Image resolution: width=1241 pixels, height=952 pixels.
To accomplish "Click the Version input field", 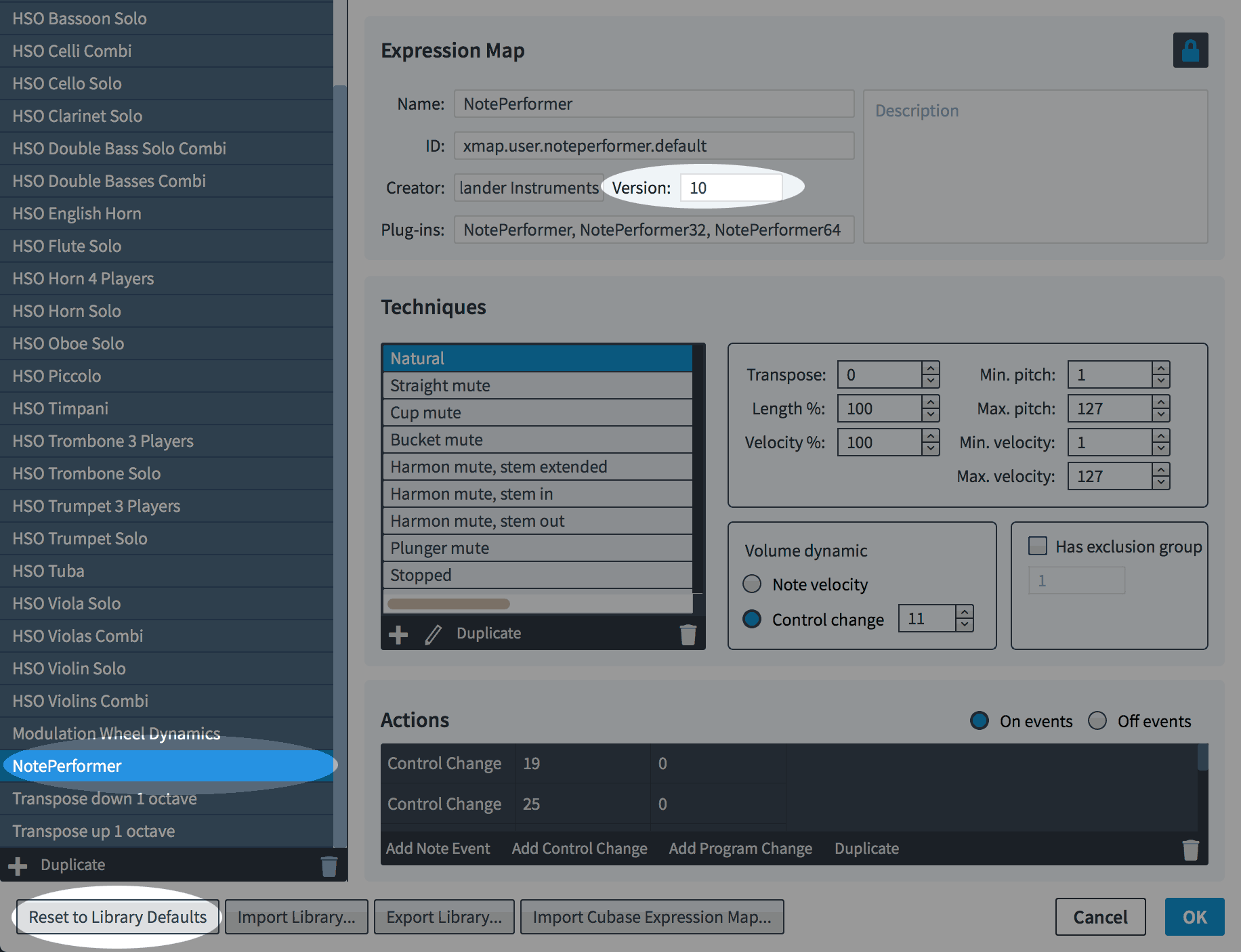I will 731,188.
